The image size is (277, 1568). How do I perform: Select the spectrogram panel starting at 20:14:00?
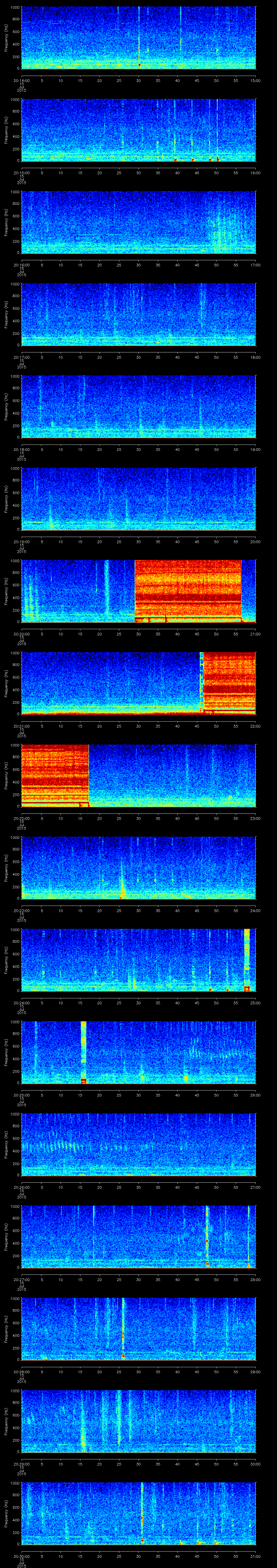pyautogui.click(x=138, y=38)
